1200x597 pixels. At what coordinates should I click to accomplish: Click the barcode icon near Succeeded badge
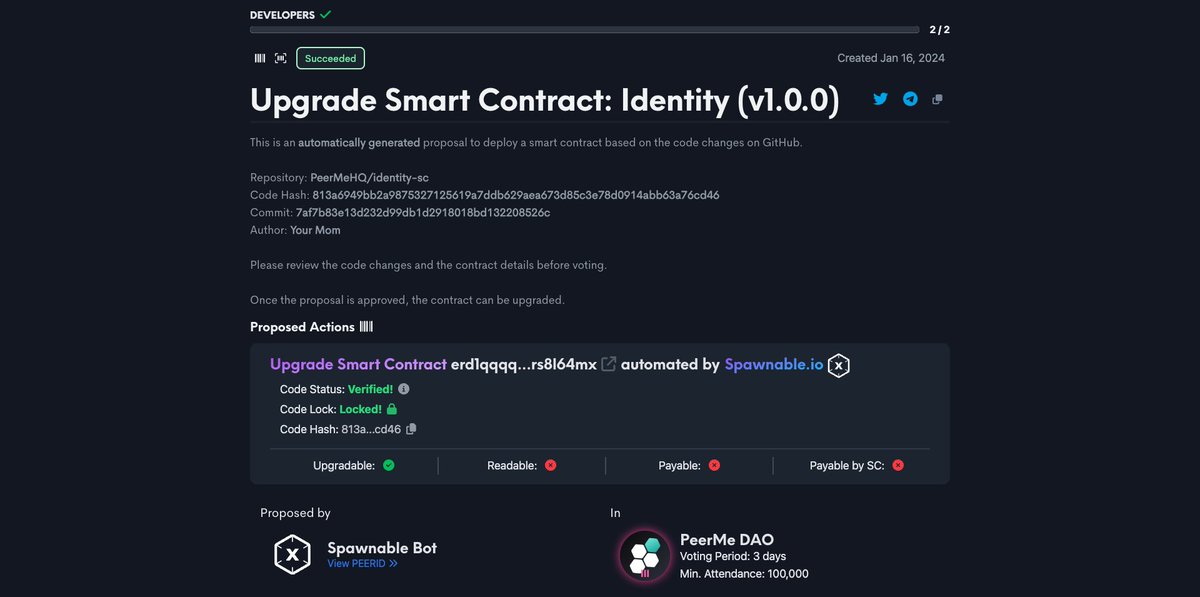pos(259,58)
